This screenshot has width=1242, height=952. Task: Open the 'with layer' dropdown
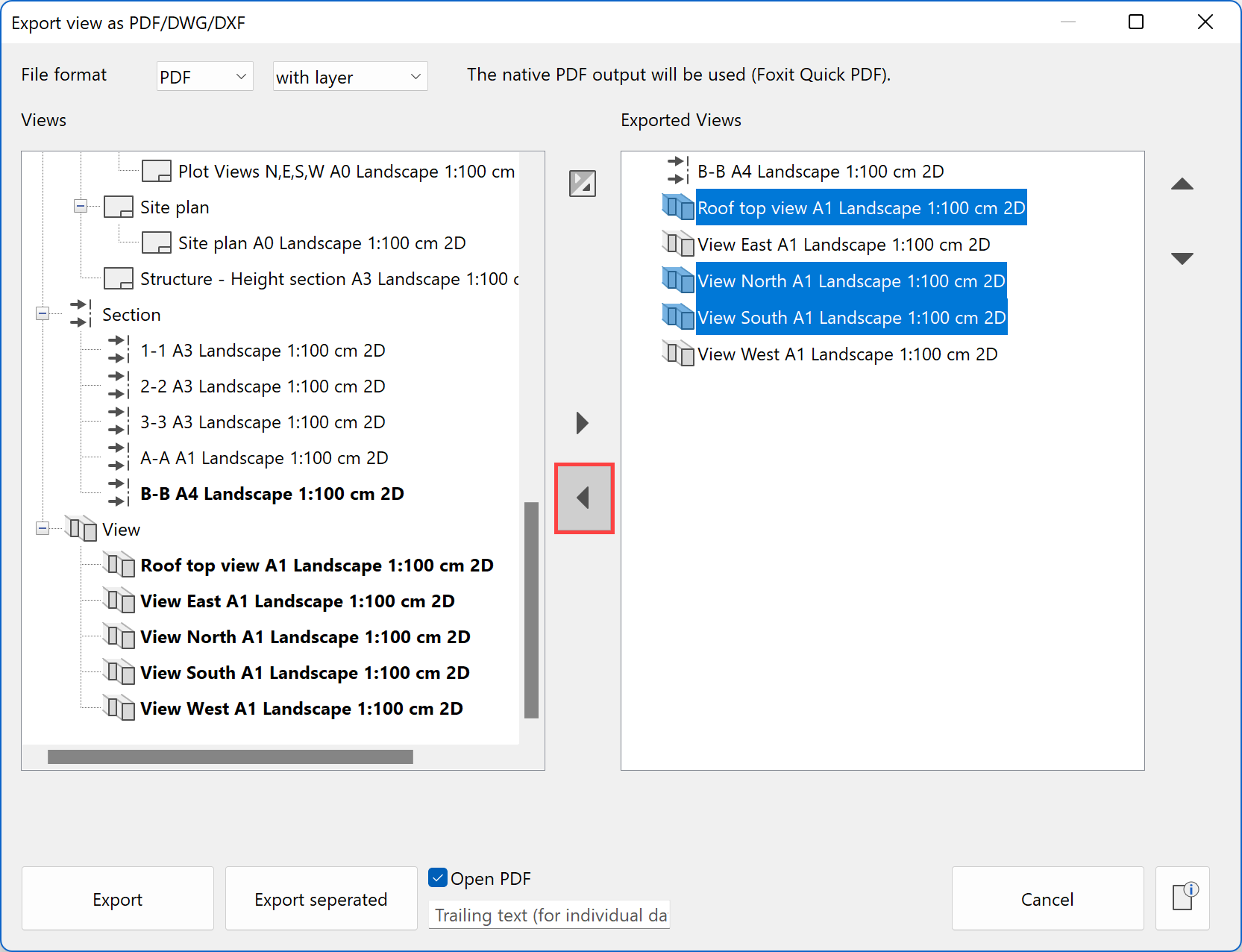(x=349, y=76)
